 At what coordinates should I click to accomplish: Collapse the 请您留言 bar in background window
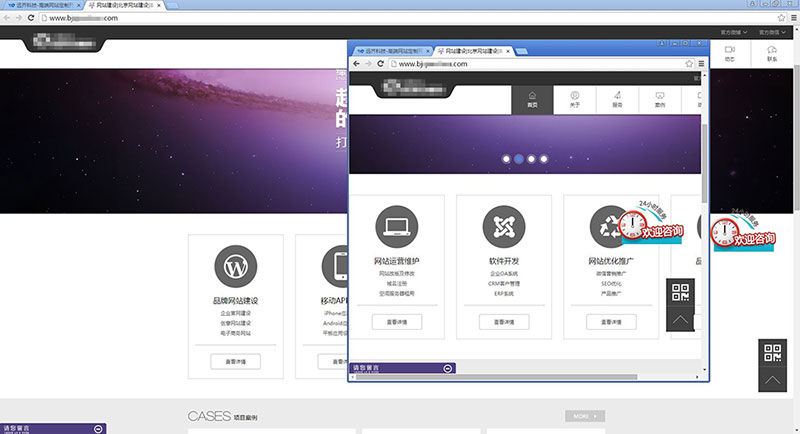tap(98, 429)
